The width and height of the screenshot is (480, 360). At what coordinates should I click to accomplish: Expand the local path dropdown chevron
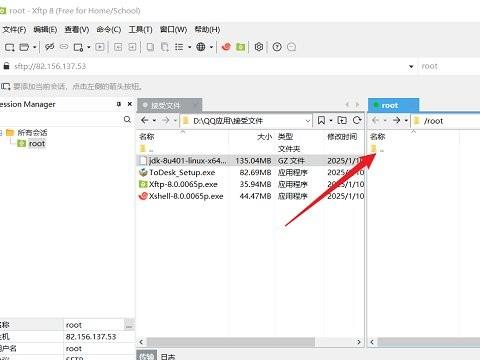[x=308, y=121]
